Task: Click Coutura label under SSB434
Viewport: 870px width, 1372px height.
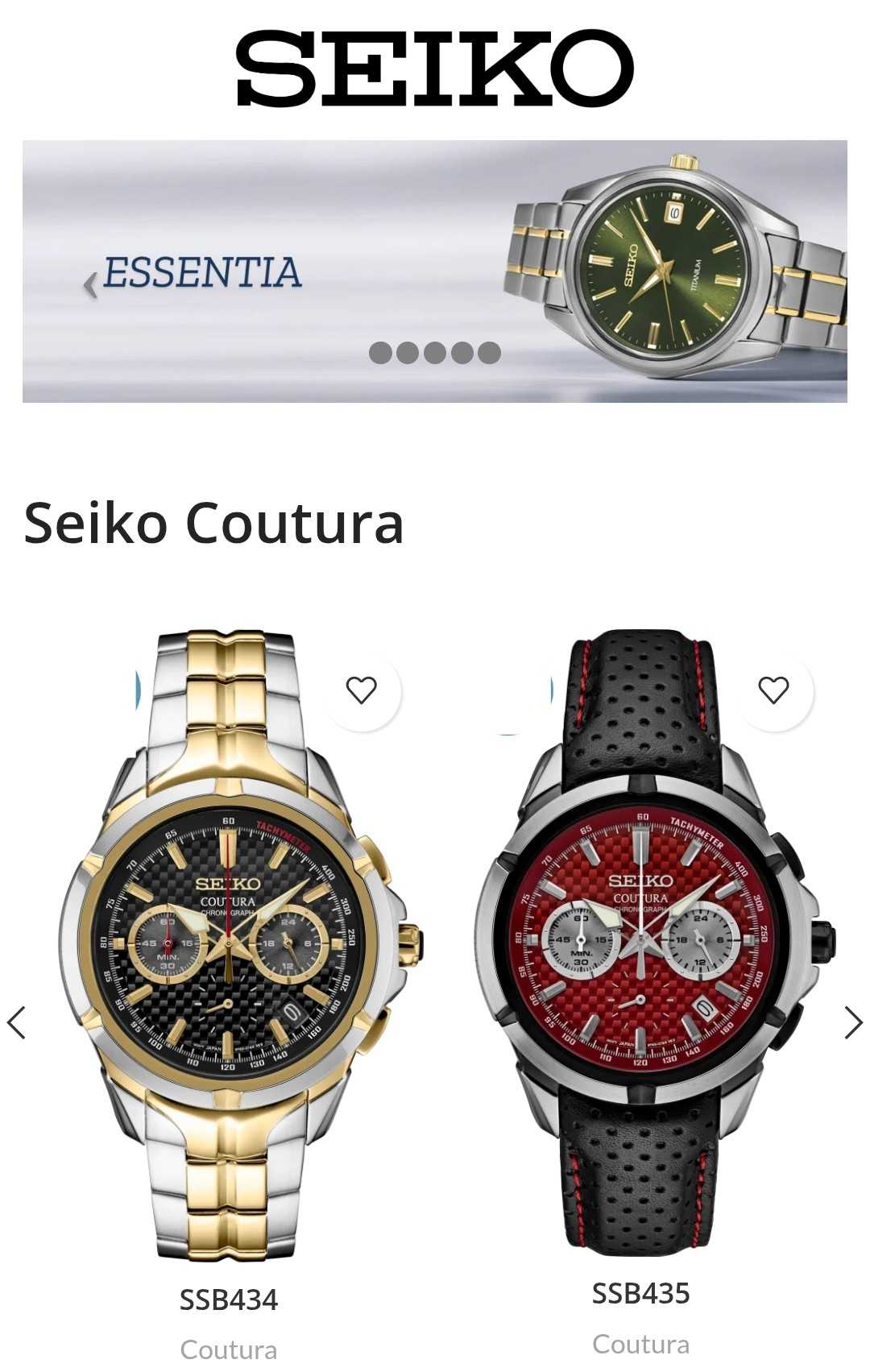Action: pos(229,1349)
